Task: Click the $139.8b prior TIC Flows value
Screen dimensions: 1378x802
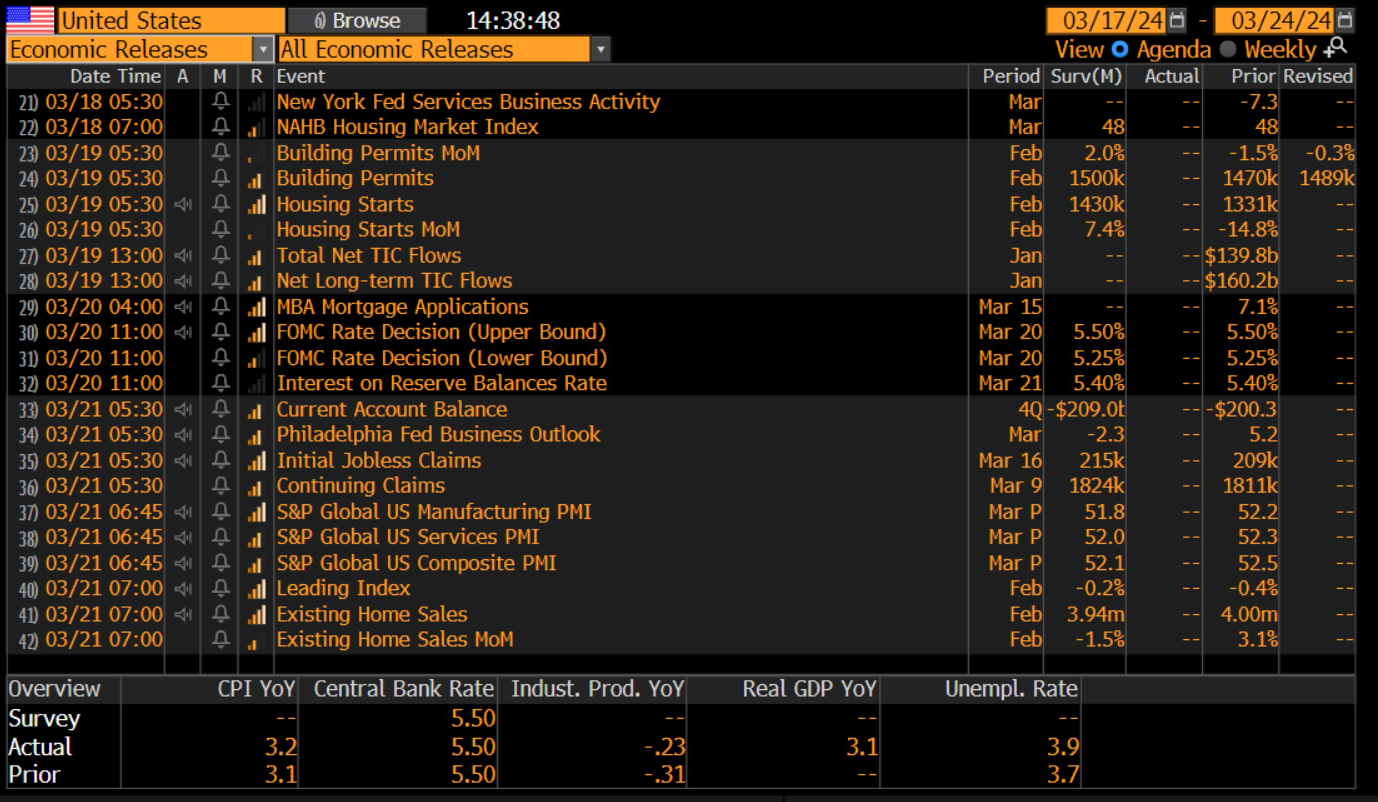Action: (1241, 255)
